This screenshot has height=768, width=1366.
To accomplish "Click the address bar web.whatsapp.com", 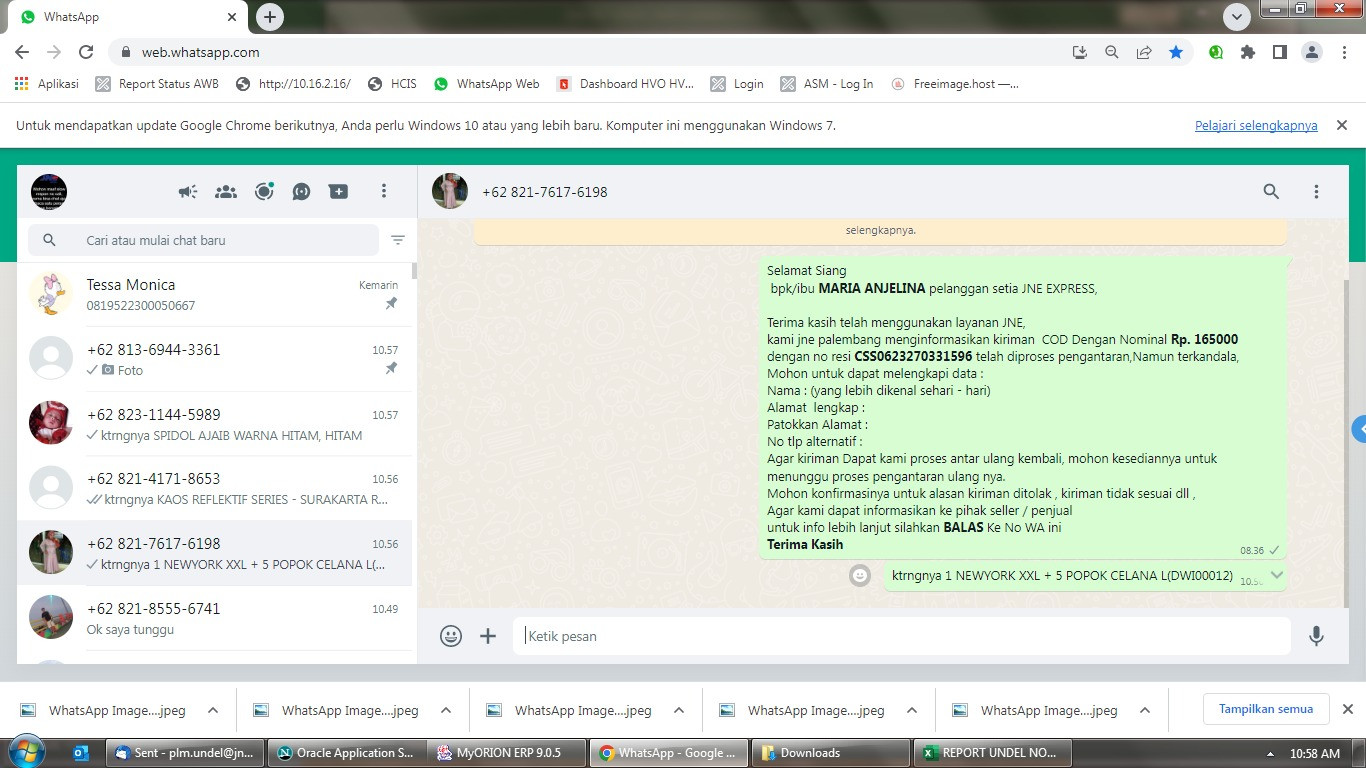I will click(x=201, y=52).
